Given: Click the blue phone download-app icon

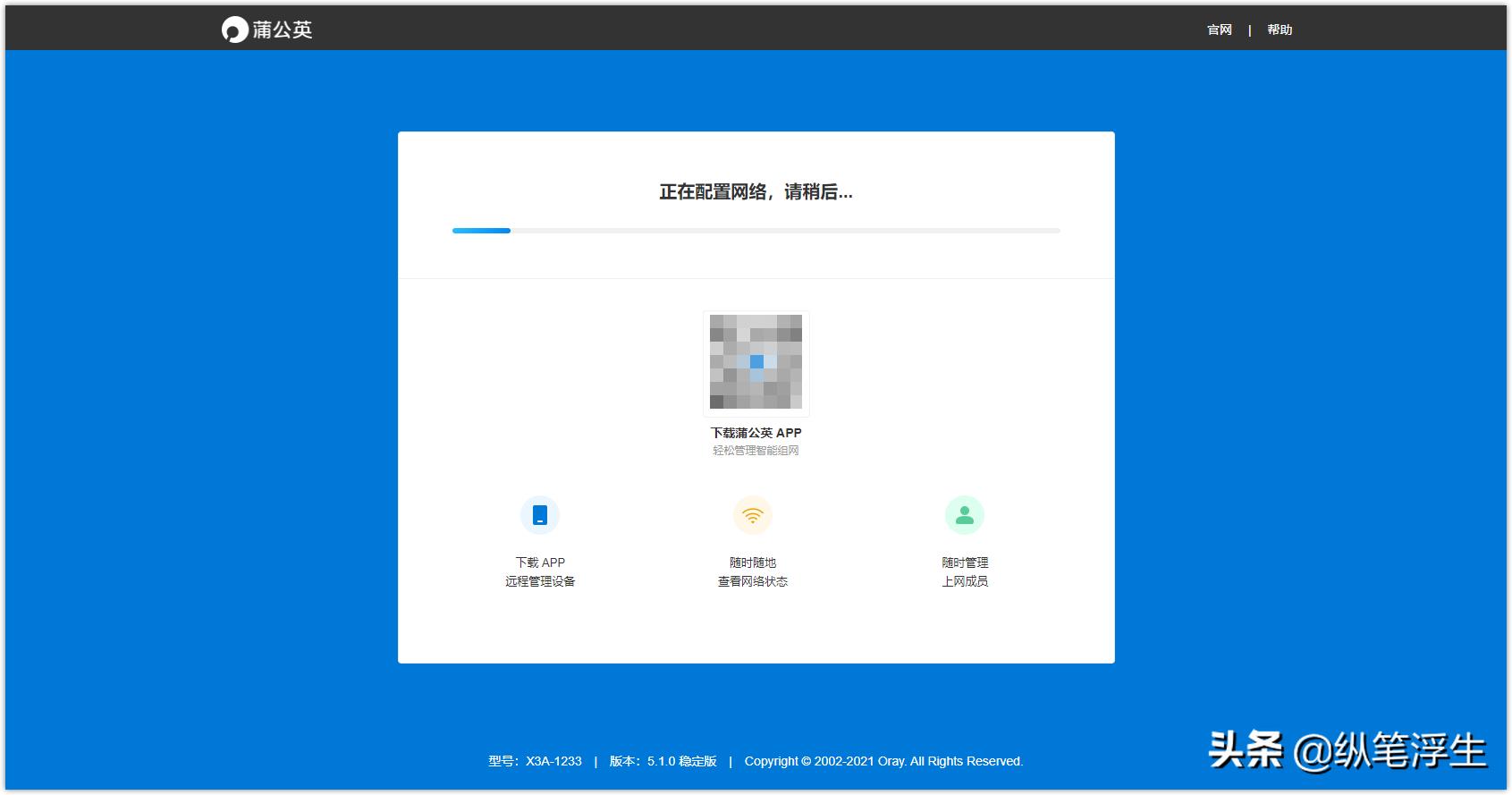Looking at the screenshot, I should point(540,515).
